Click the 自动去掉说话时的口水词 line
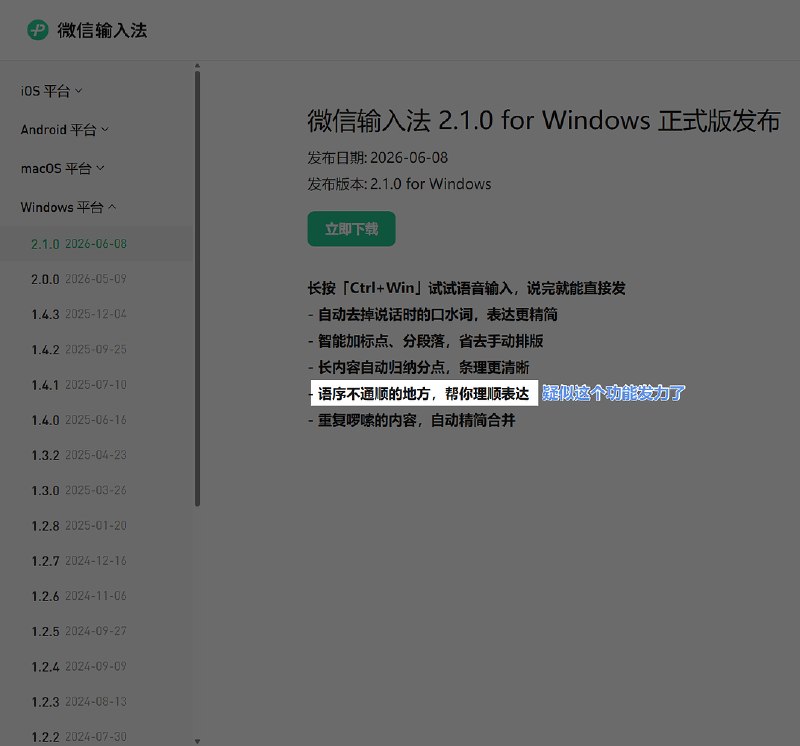The image size is (800, 746). pos(433,315)
